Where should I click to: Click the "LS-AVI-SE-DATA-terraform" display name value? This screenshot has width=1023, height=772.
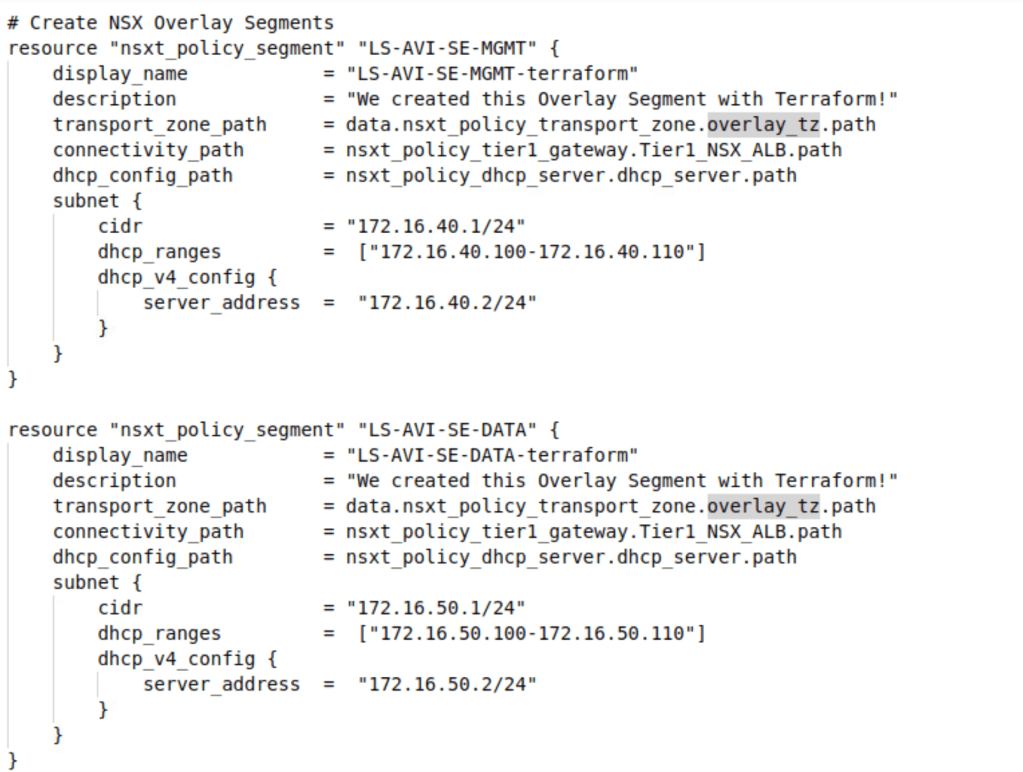pos(492,455)
